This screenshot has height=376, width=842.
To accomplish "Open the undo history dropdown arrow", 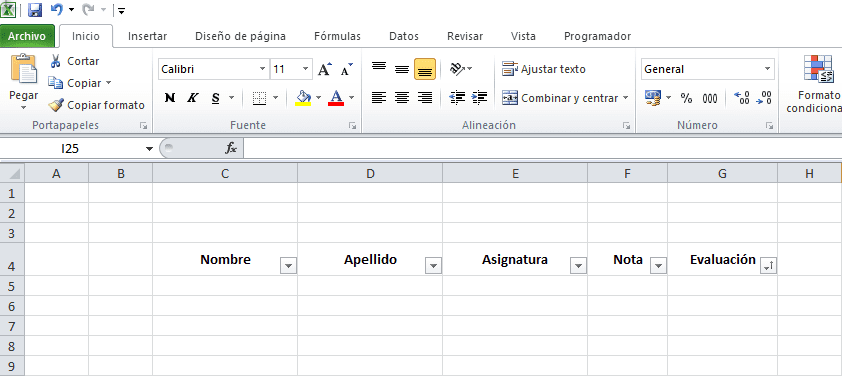I will click(71, 10).
